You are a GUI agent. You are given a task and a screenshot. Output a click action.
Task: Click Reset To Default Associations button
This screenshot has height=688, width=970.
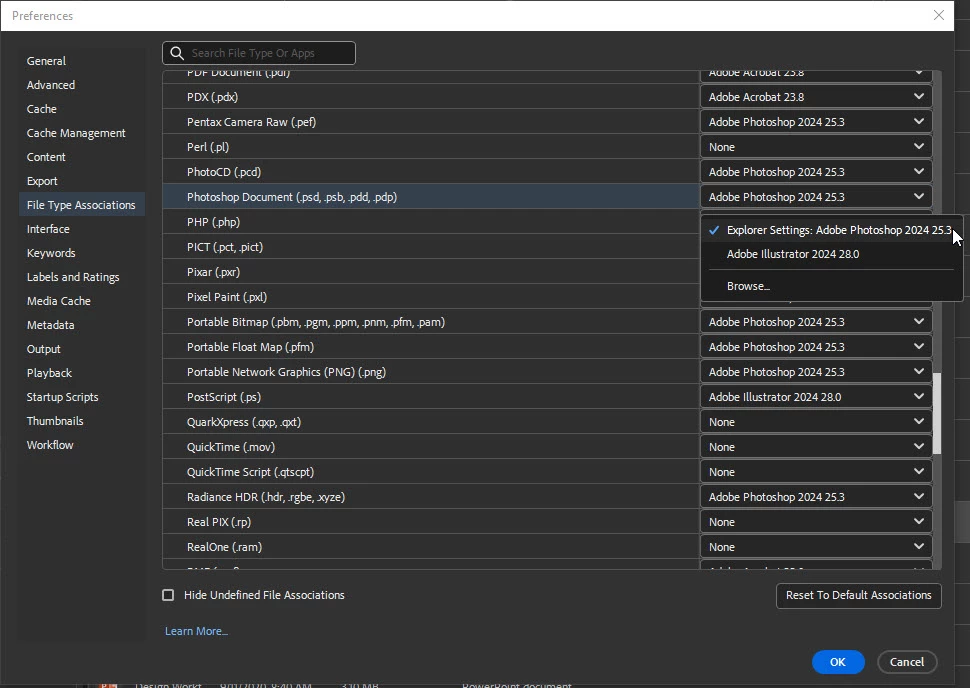859,595
